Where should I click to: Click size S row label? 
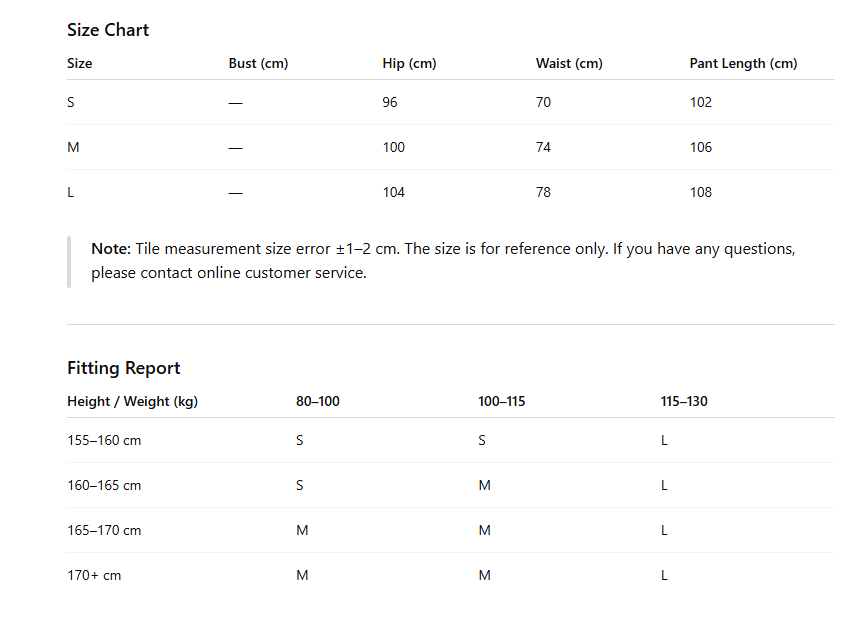71,102
